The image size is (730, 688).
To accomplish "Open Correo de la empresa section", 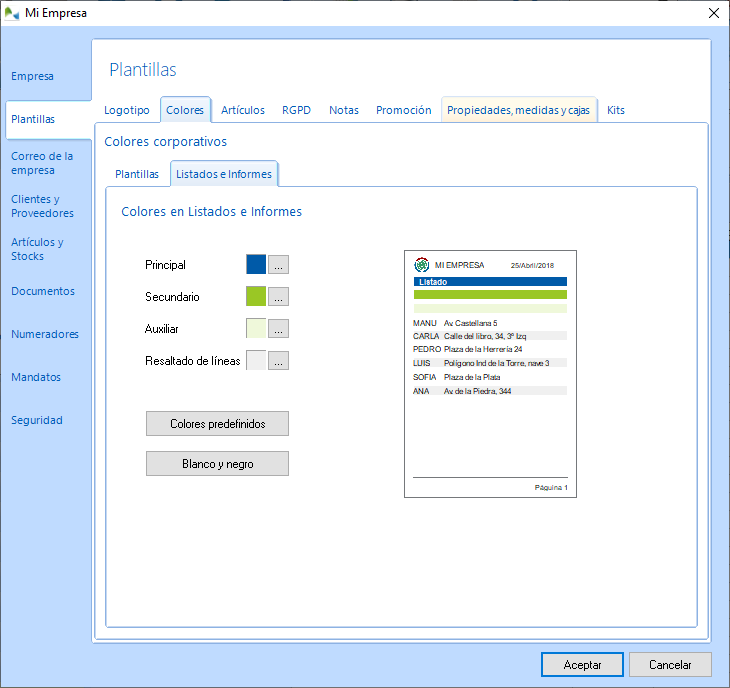I will [x=42, y=163].
